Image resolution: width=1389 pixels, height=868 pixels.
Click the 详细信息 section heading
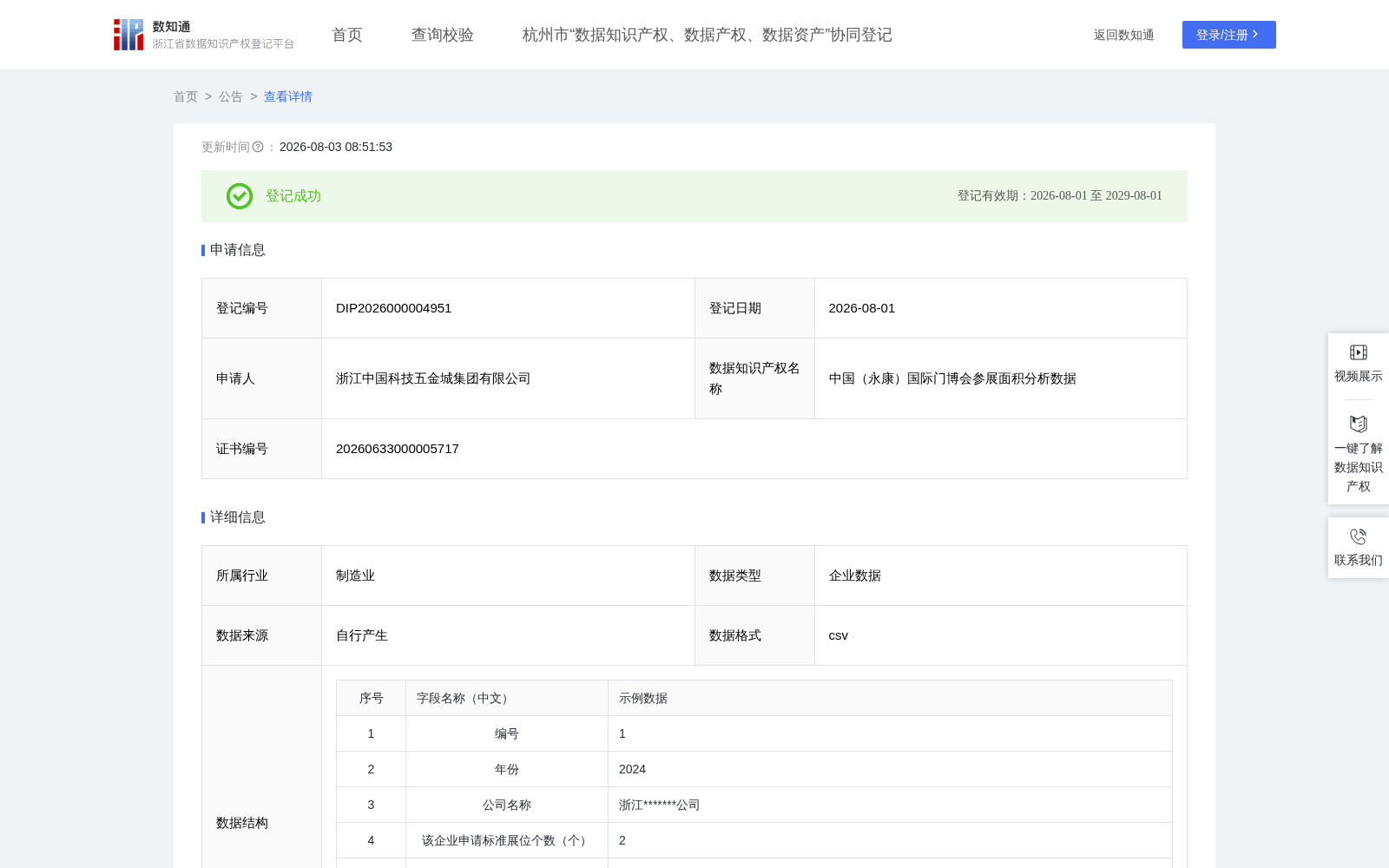point(238,517)
